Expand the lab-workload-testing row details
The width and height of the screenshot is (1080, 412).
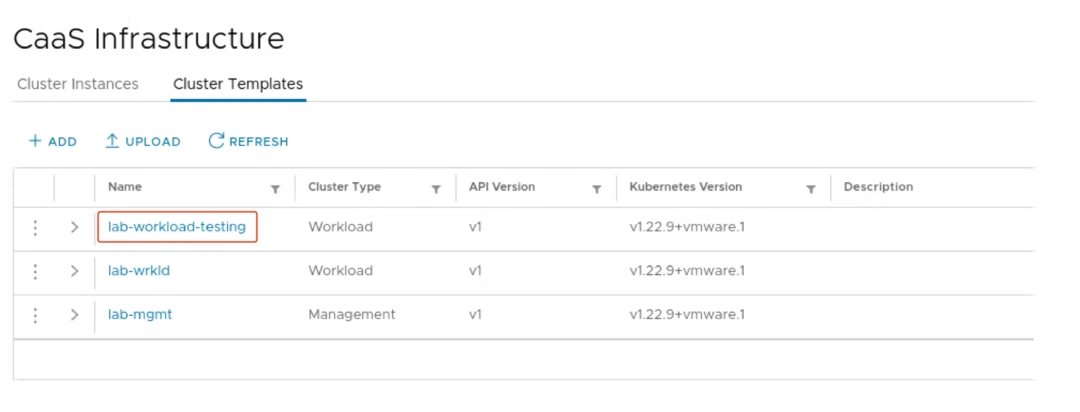pos(74,228)
